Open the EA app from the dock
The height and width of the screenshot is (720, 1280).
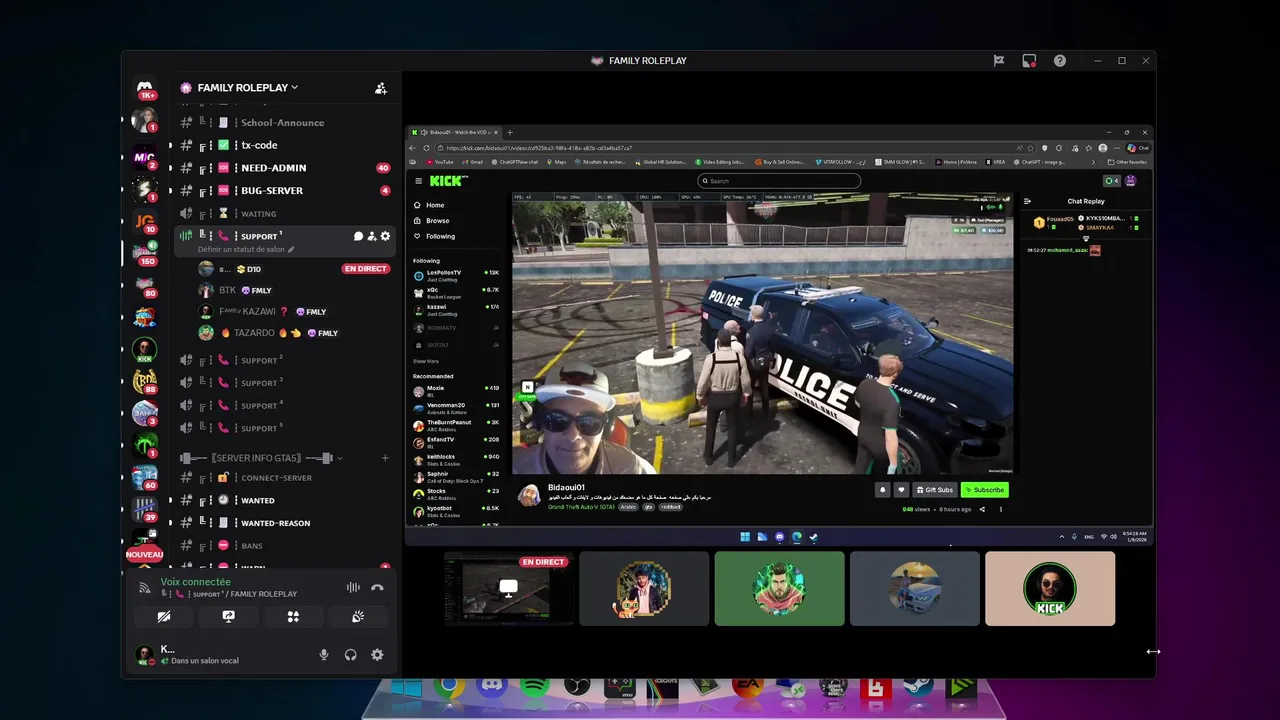coord(748,687)
